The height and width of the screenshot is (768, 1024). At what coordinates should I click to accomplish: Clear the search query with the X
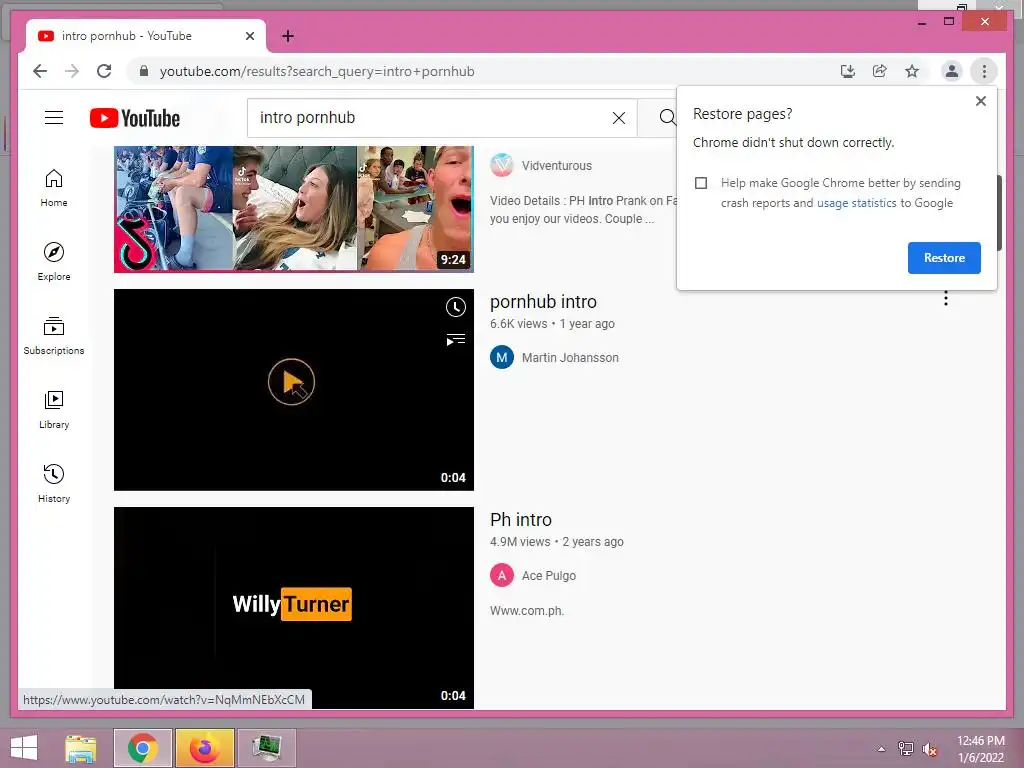[x=618, y=118]
